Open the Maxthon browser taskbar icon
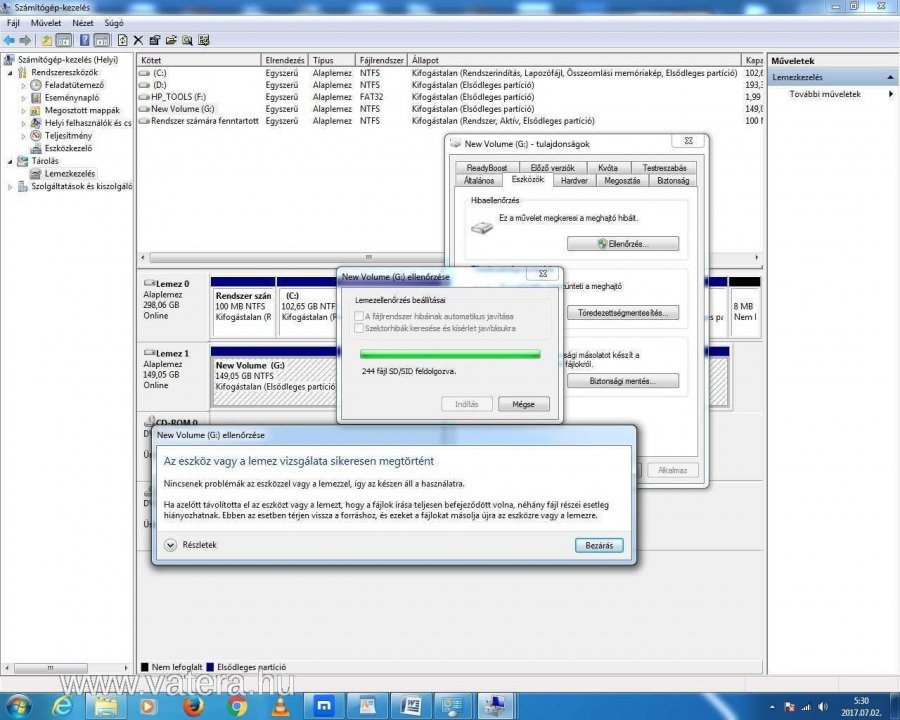This screenshot has height=720, width=900. (x=324, y=706)
